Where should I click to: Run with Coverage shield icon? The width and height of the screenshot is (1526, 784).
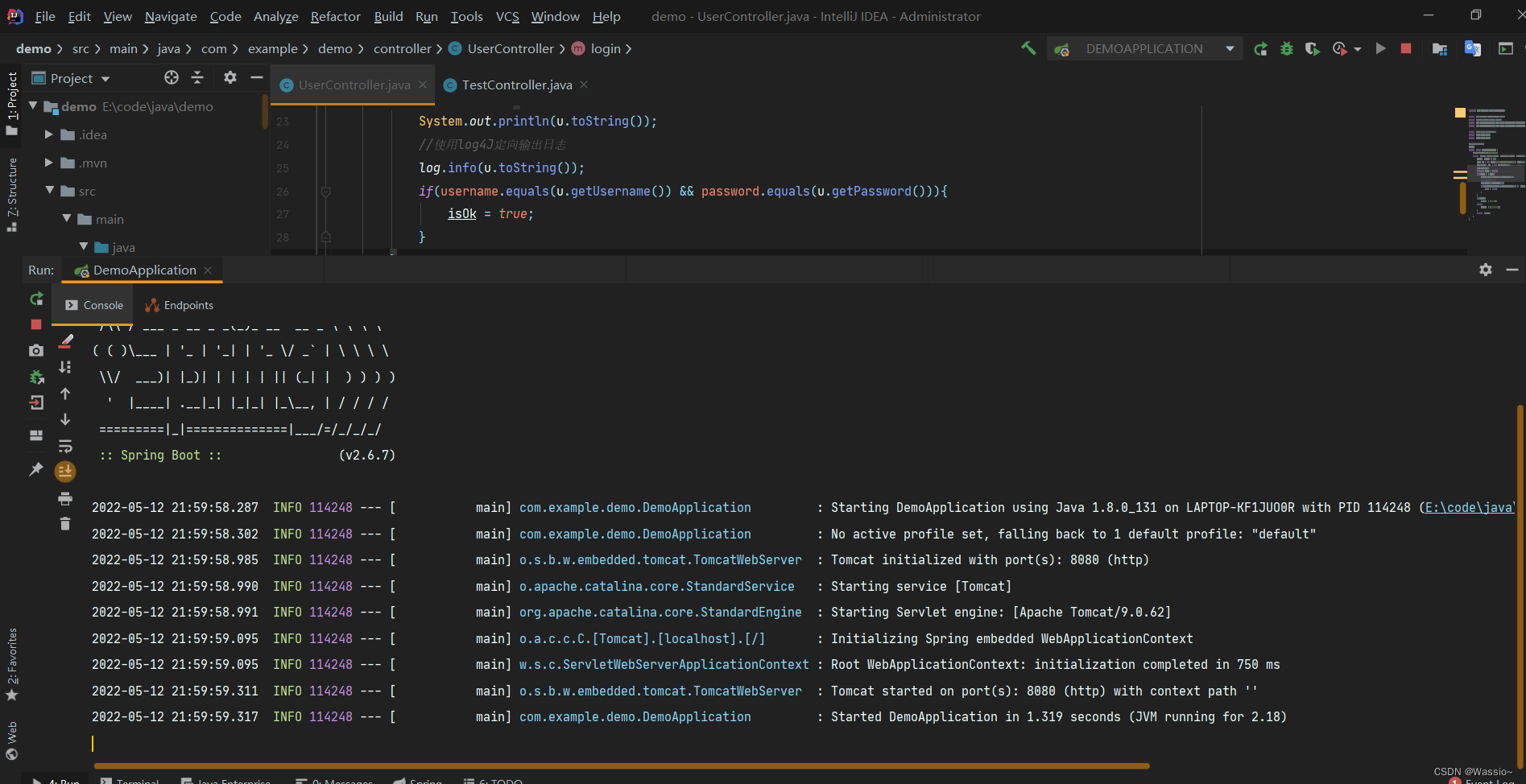[1313, 49]
